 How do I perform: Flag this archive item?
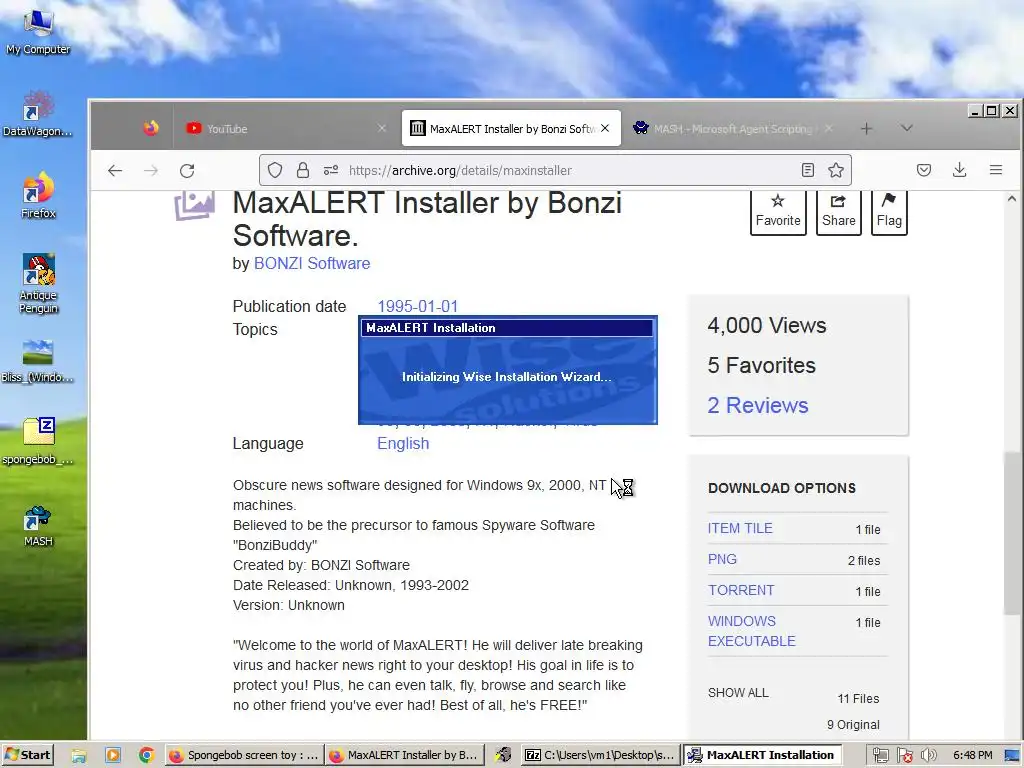coord(889,212)
